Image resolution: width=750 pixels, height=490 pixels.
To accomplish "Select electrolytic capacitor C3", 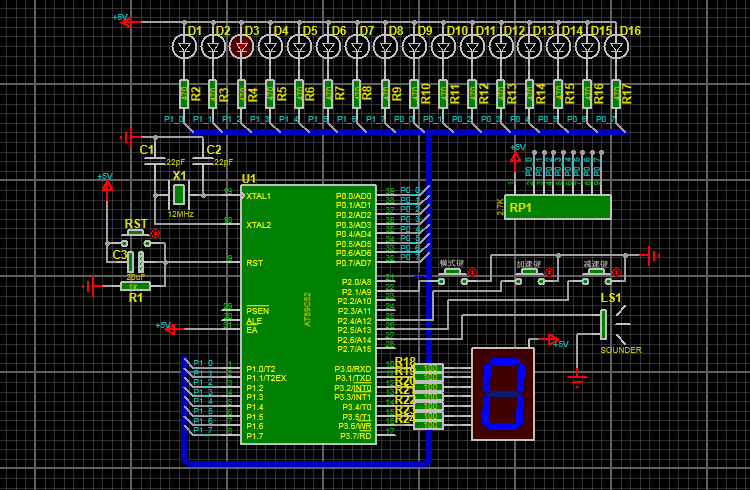I will coord(135,262).
